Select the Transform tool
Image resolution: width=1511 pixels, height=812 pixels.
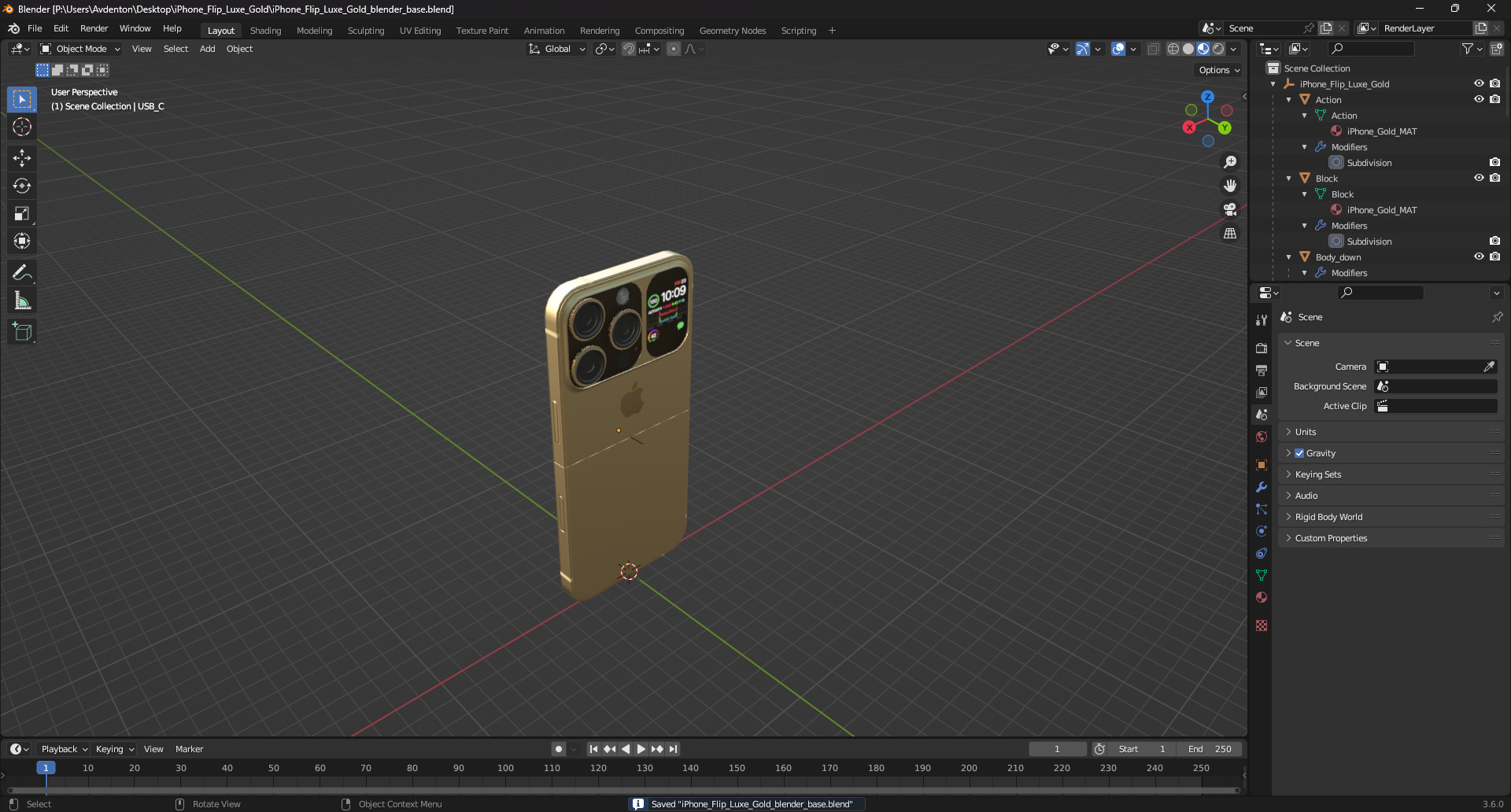[x=22, y=241]
